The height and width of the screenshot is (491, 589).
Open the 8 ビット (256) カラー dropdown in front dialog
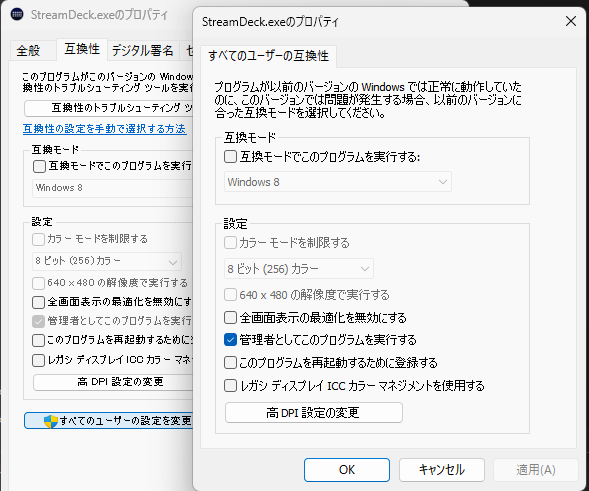click(299, 269)
